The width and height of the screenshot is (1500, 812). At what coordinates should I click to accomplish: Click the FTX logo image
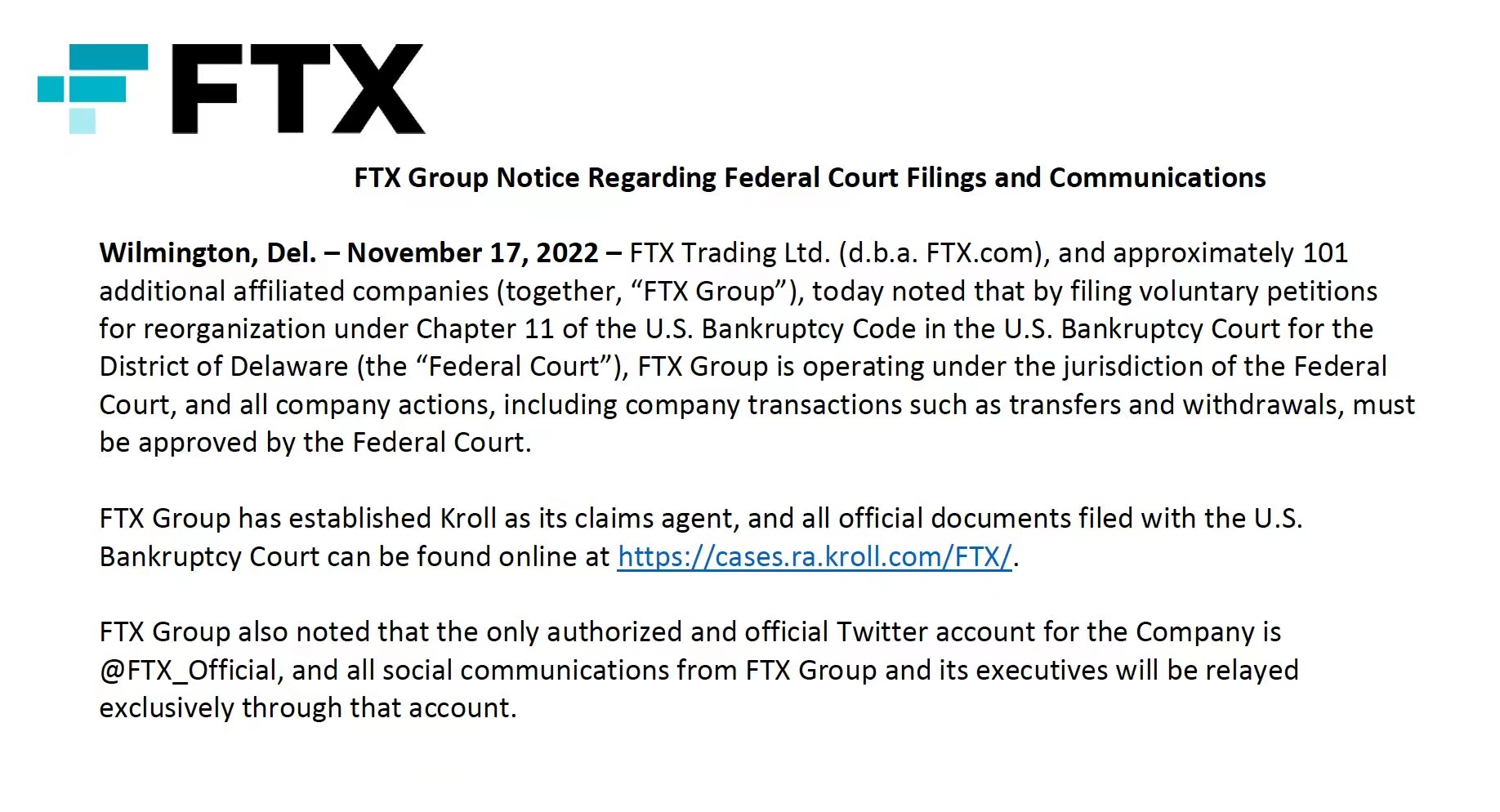231,88
